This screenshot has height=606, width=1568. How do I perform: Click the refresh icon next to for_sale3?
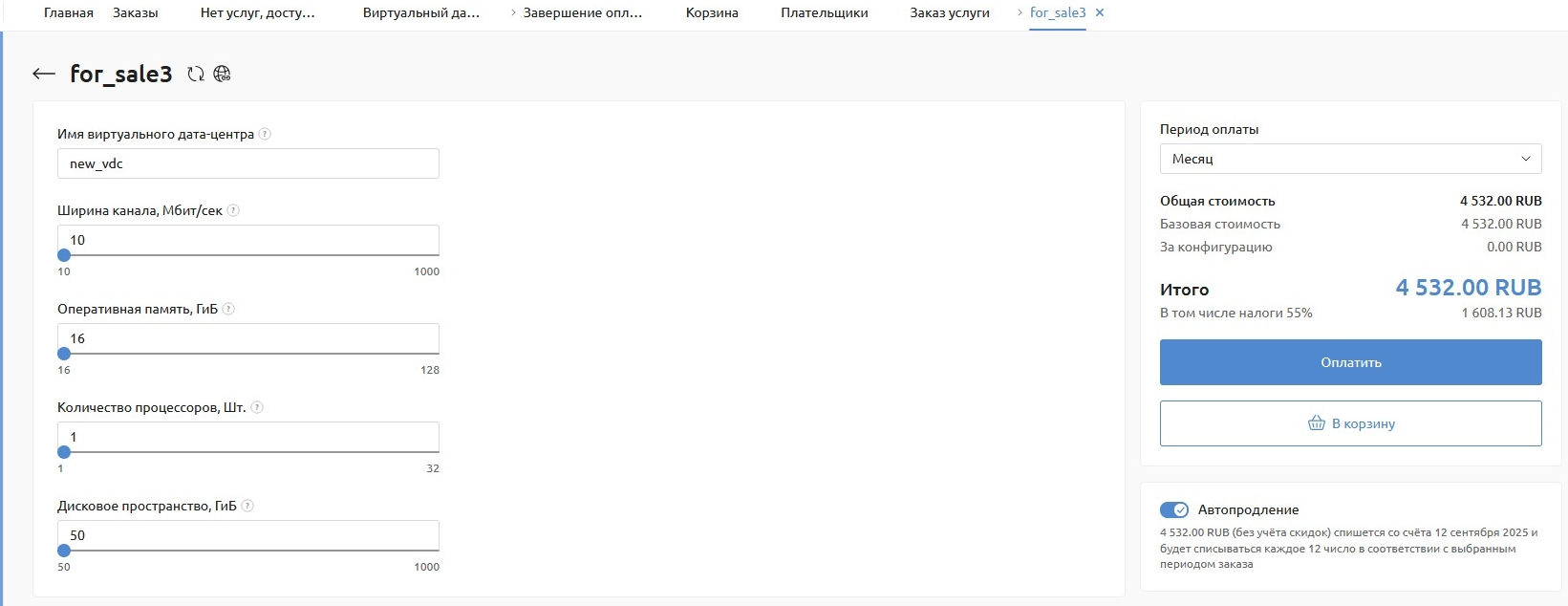[x=196, y=74]
